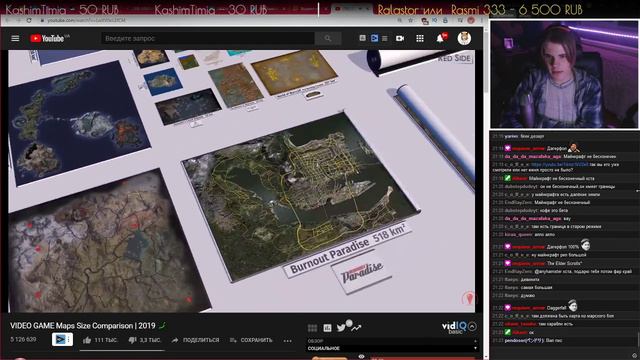Open the vidIQ bar chart stats icon
The image size is (640, 360).
point(327,328)
